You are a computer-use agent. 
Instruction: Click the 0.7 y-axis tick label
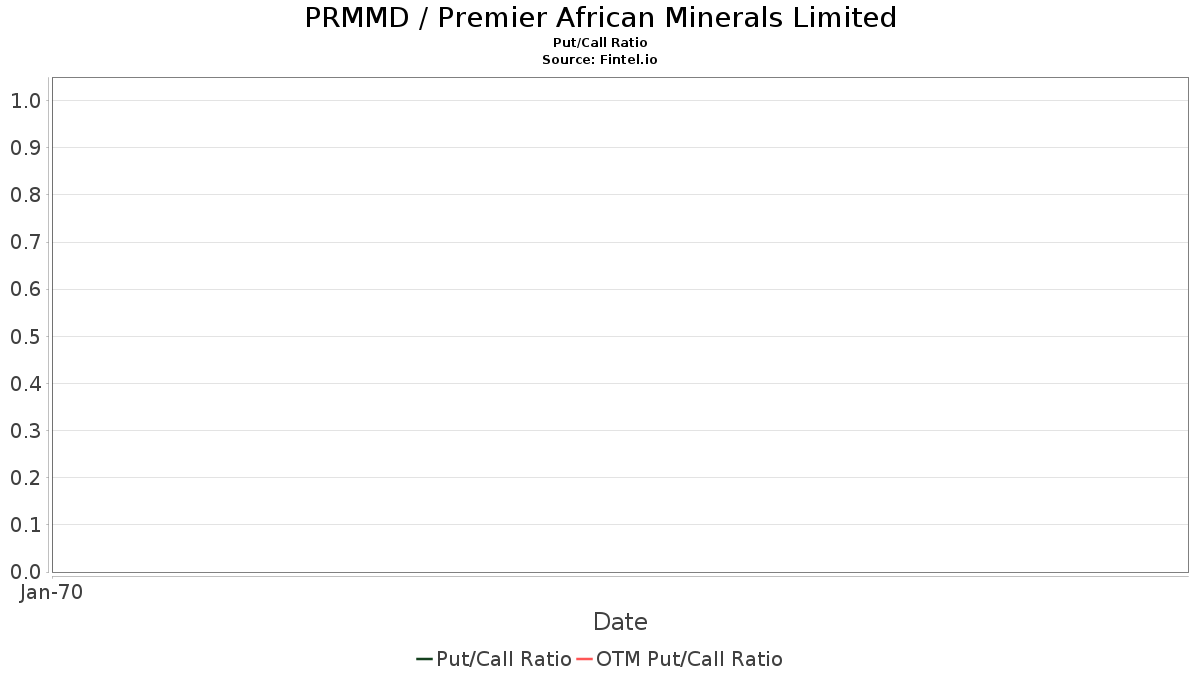25,242
